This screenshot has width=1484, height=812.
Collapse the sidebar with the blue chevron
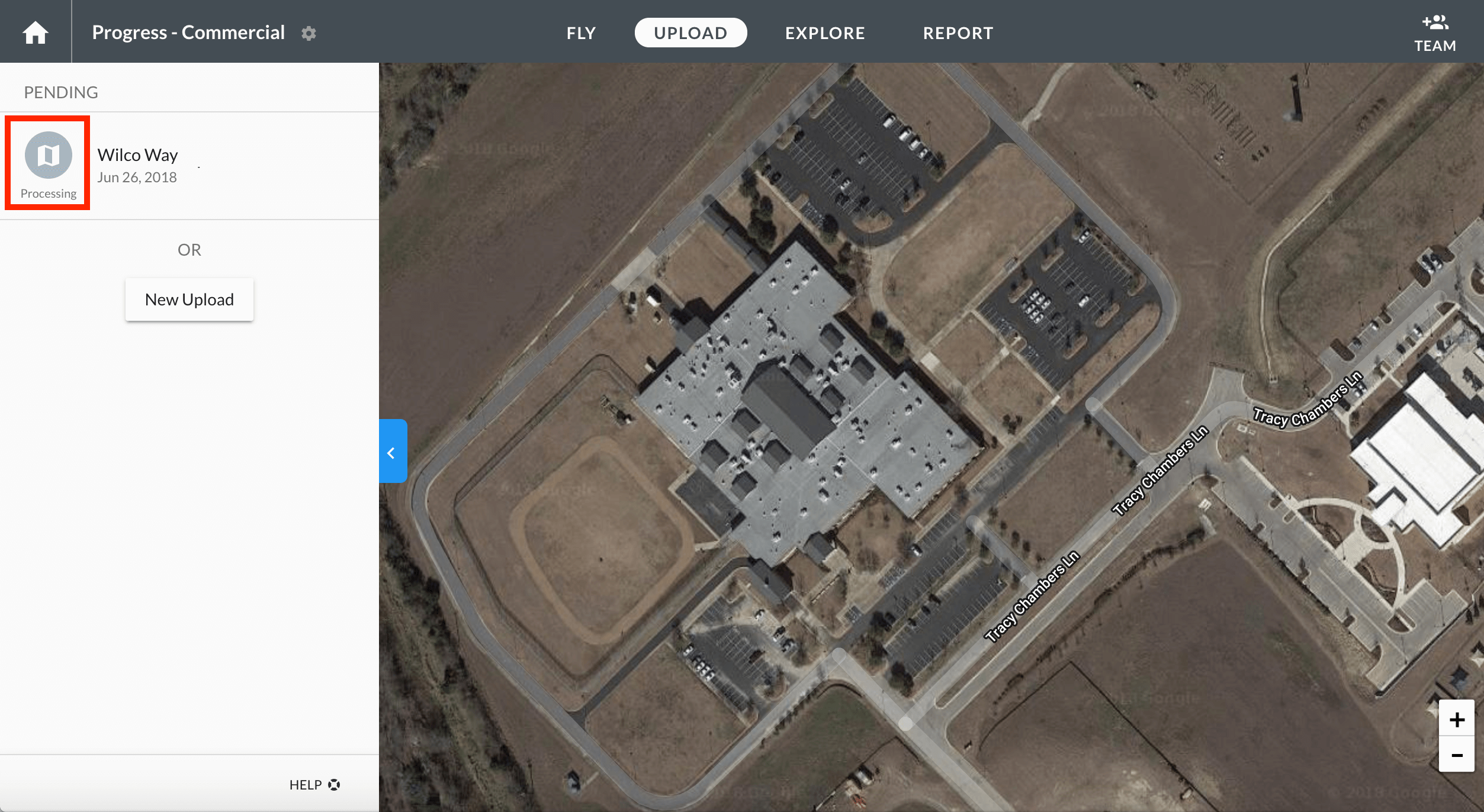[x=393, y=453]
